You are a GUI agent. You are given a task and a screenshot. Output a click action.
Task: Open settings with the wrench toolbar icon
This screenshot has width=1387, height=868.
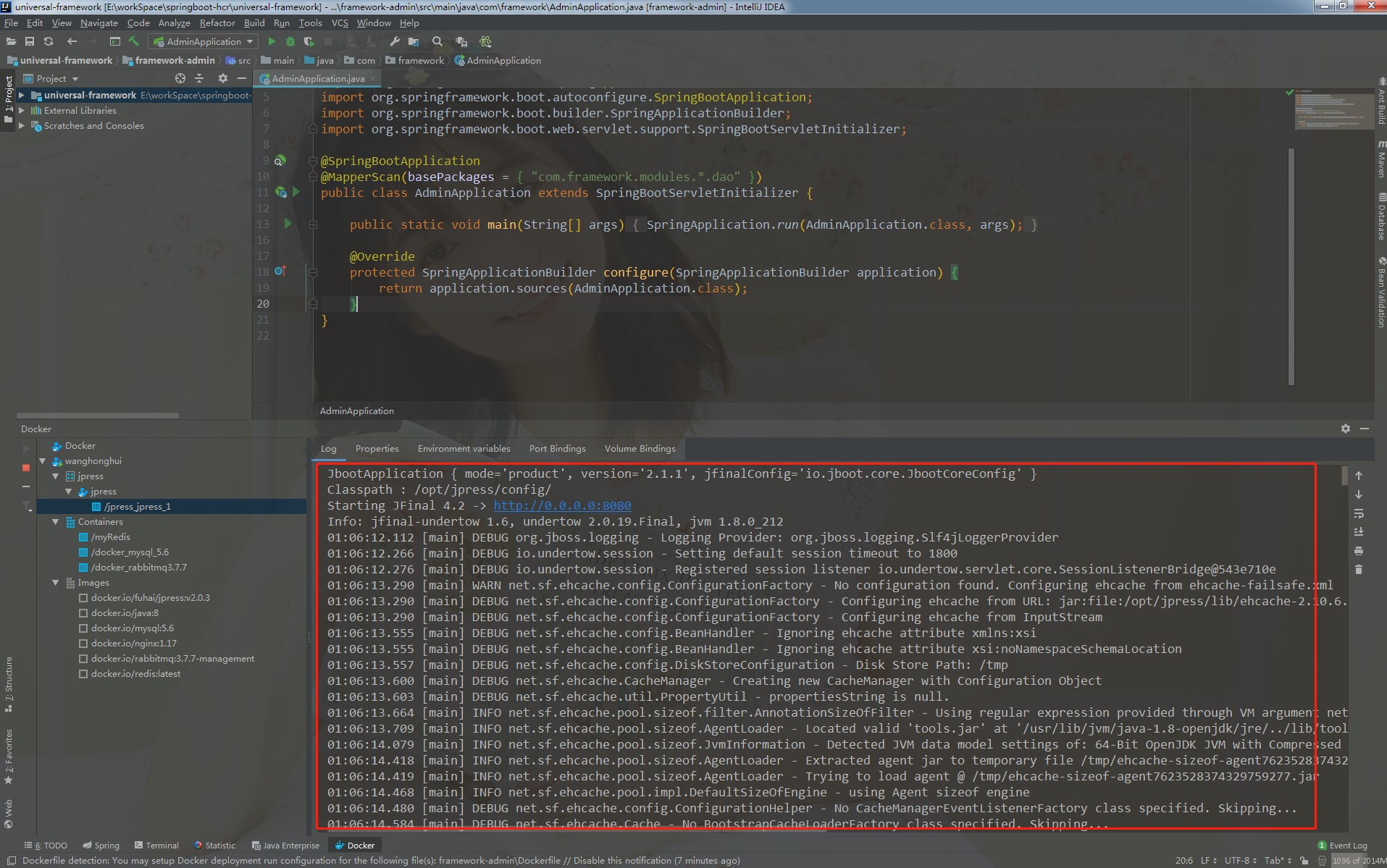pos(394,42)
